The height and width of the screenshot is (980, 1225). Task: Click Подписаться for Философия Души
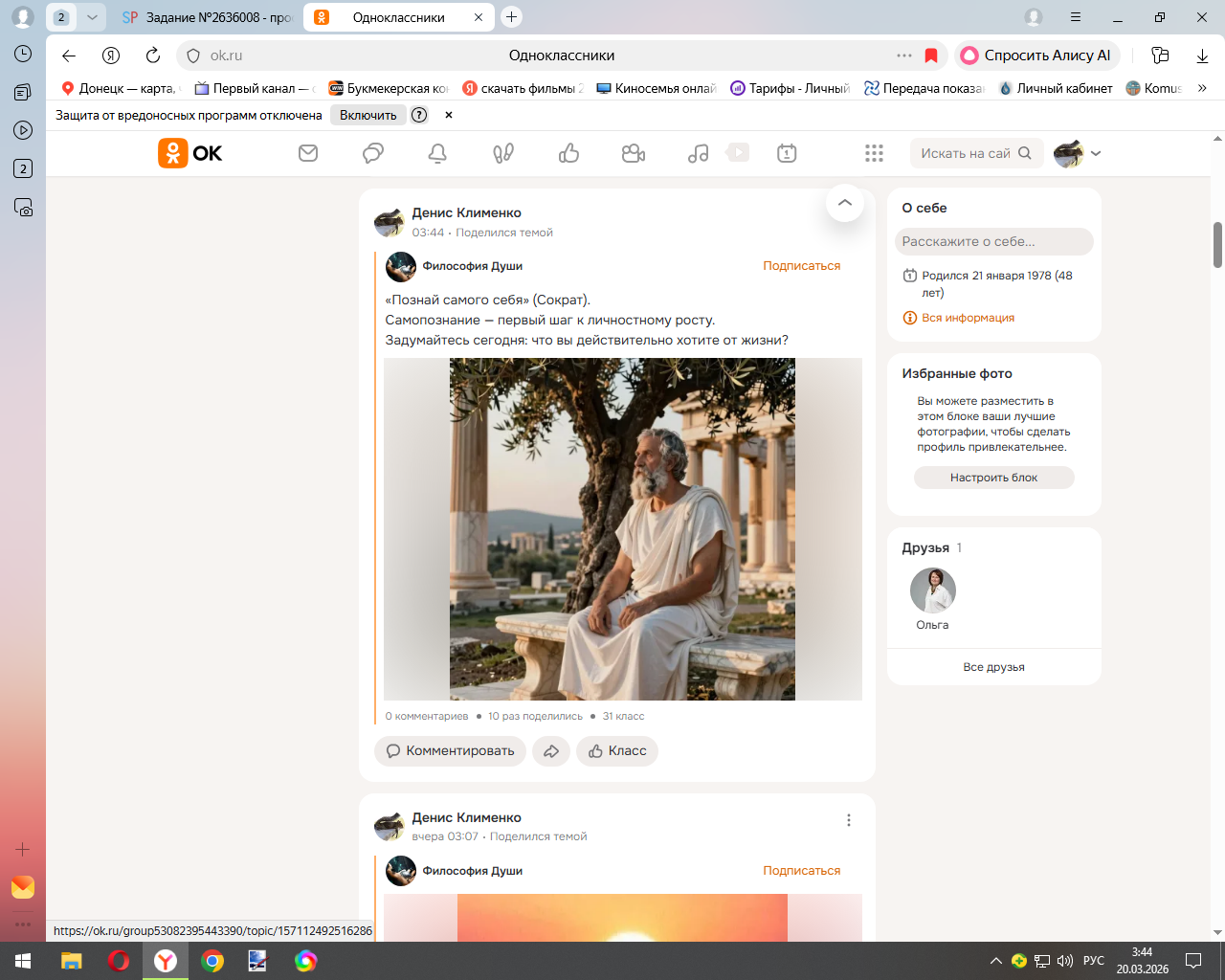pyautogui.click(x=801, y=266)
